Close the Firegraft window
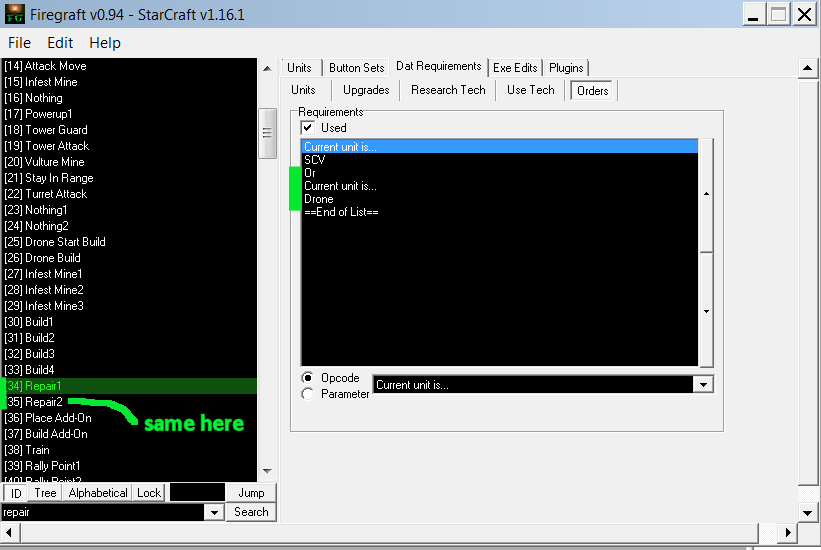The height and width of the screenshot is (550, 821). pyautogui.click(x=804, y=14)
